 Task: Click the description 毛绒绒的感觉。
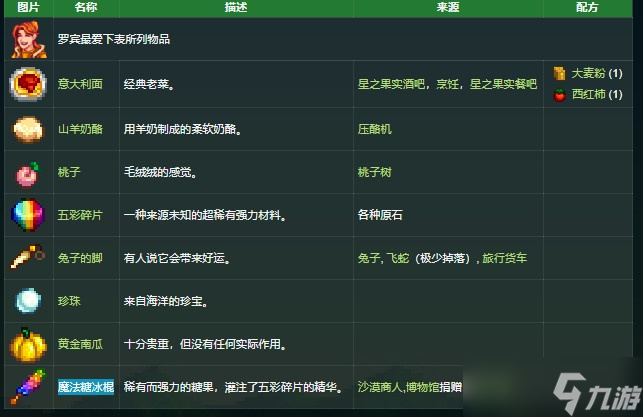point(161,172)
